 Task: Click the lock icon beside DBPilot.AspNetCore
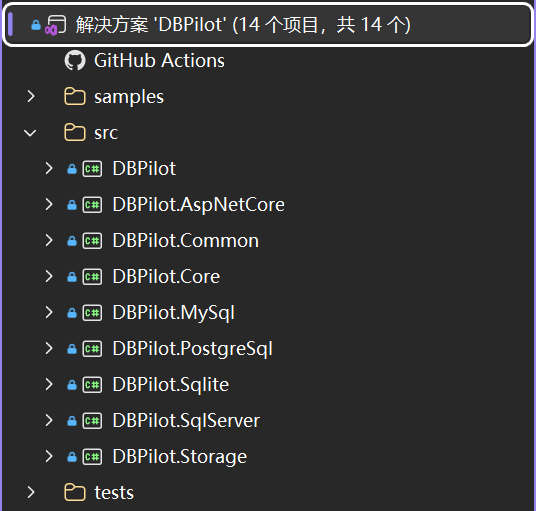(72, 205)
